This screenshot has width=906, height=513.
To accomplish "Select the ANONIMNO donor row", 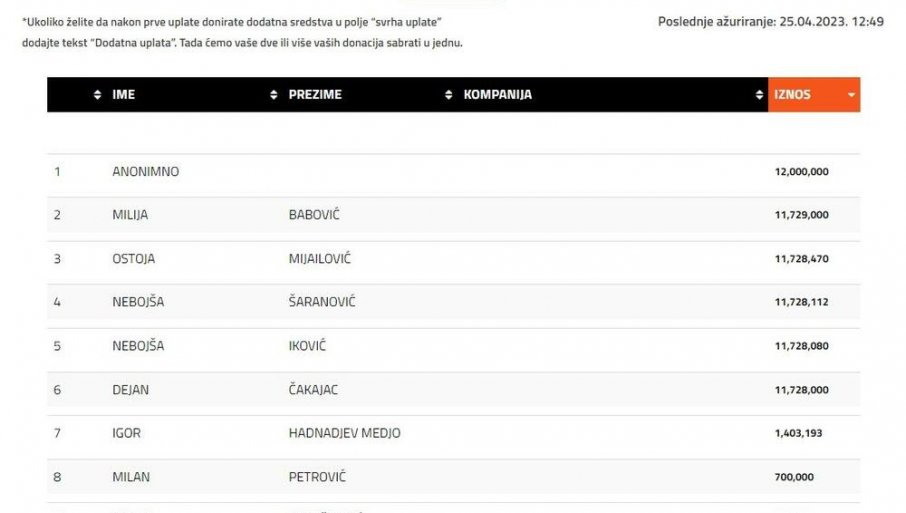I will coord(146,172).
